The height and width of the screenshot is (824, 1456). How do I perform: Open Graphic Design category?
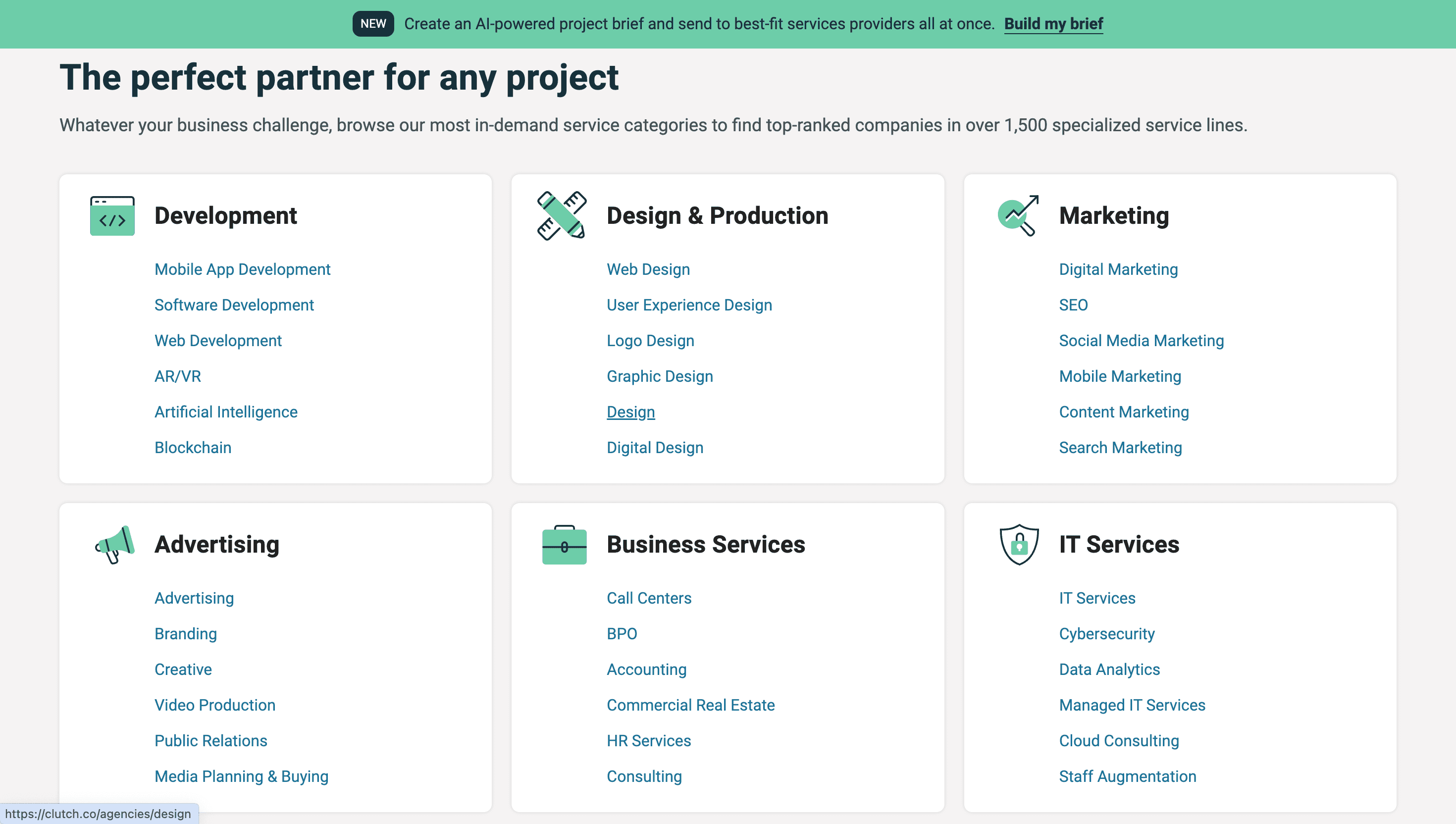(x=660, y=376)
